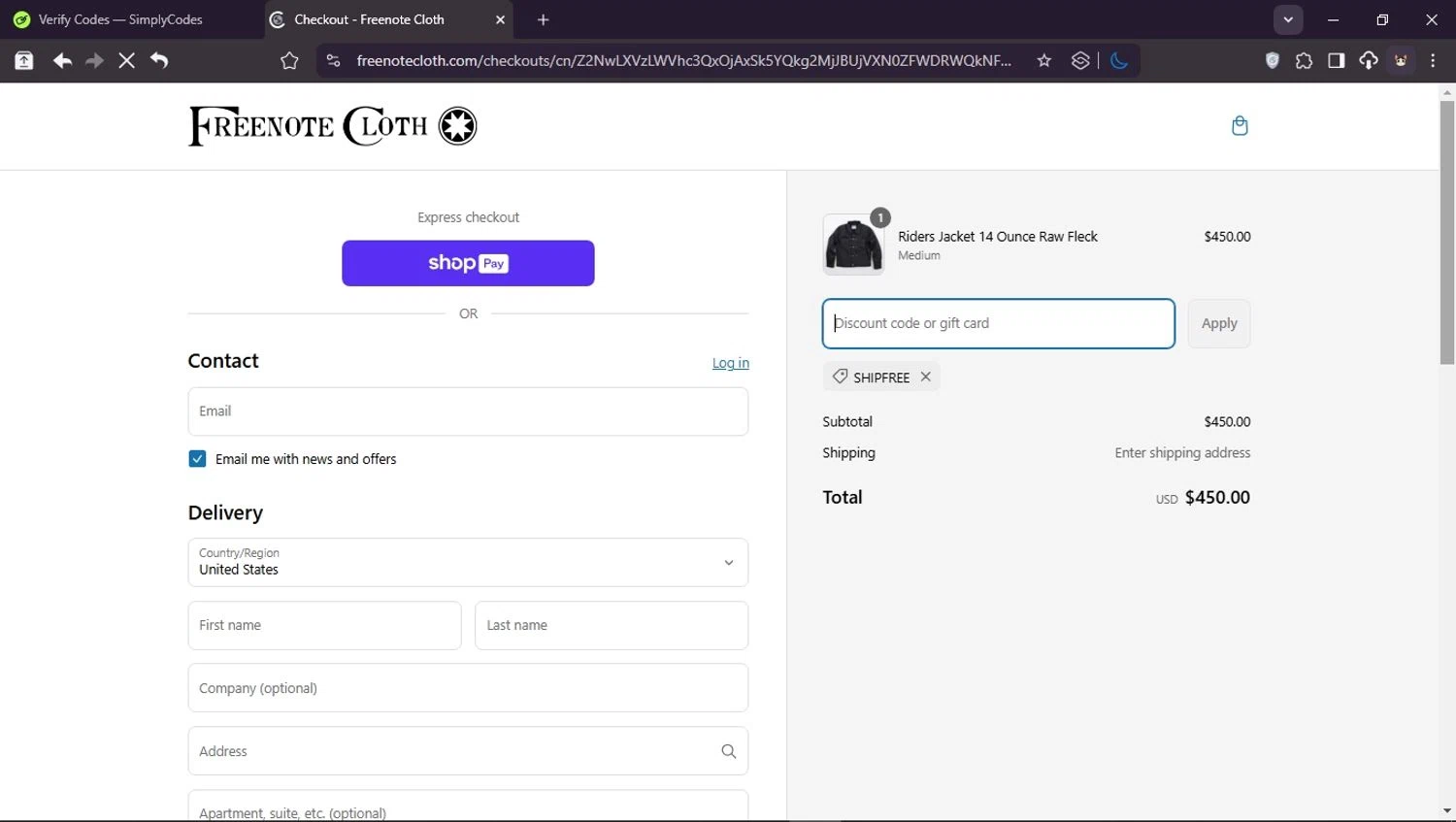Viewport: 1456px width, 822px height.
Task: Switch to Verify Codes — SimplyCodes tab
Action: tap(120, 19)
